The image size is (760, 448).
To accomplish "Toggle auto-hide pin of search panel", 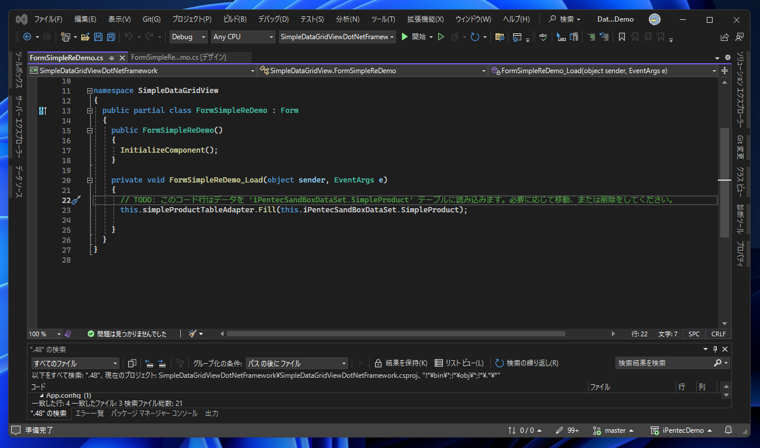I will tap(715, 349).
